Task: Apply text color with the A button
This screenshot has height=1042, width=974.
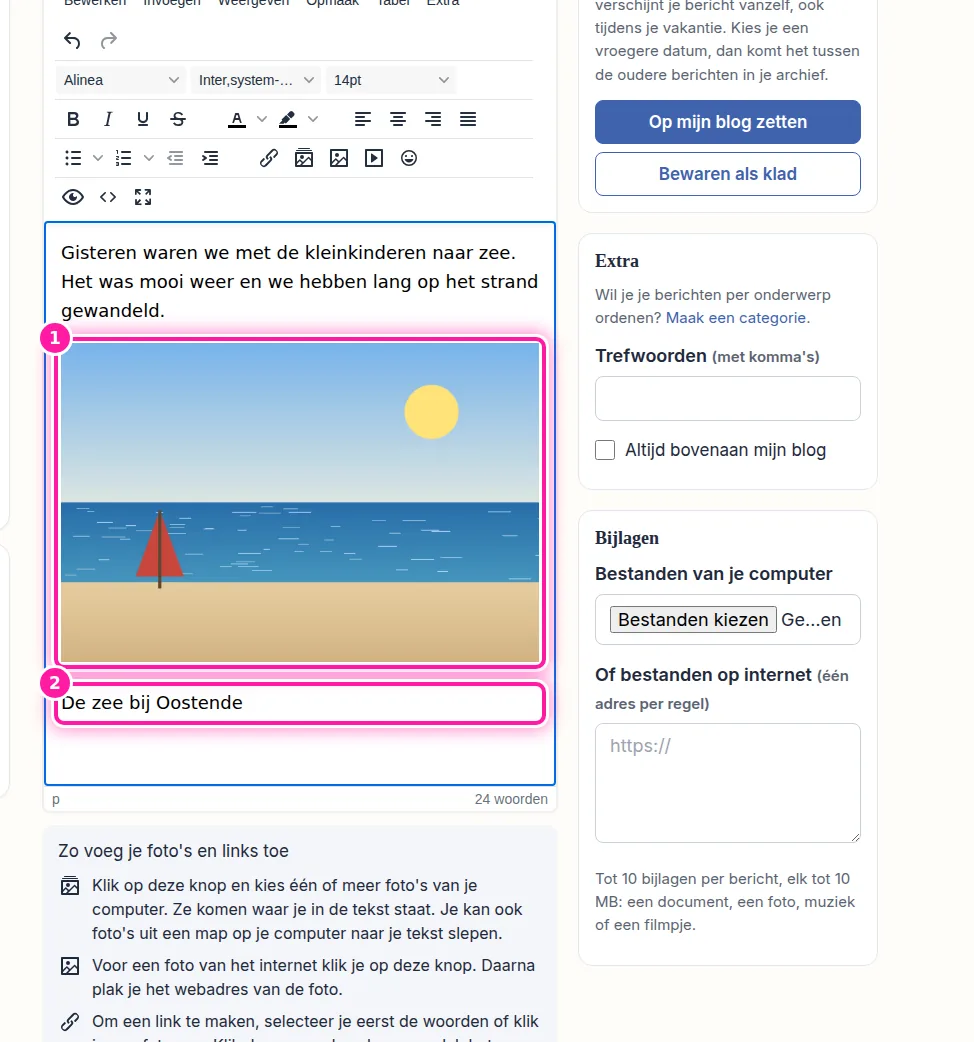Action: click(237, 119)
